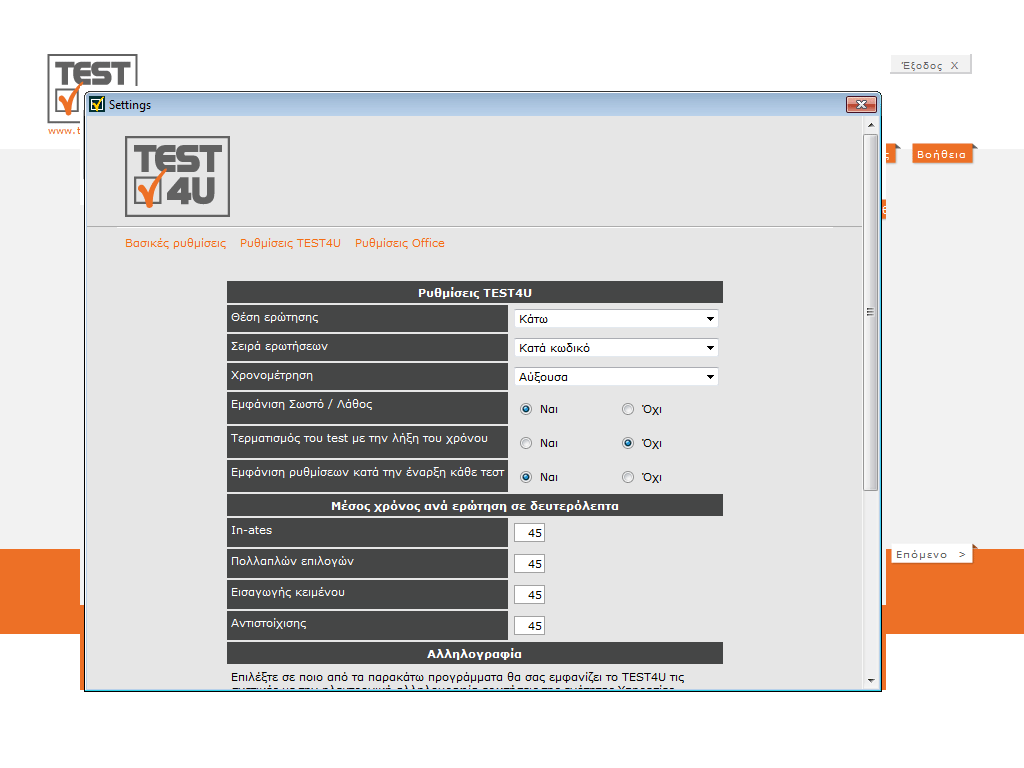Screen dimensions: 1024x768
Task: Click the In-ates seconds field
Action: pyautogui.click(x=529, y=533)
